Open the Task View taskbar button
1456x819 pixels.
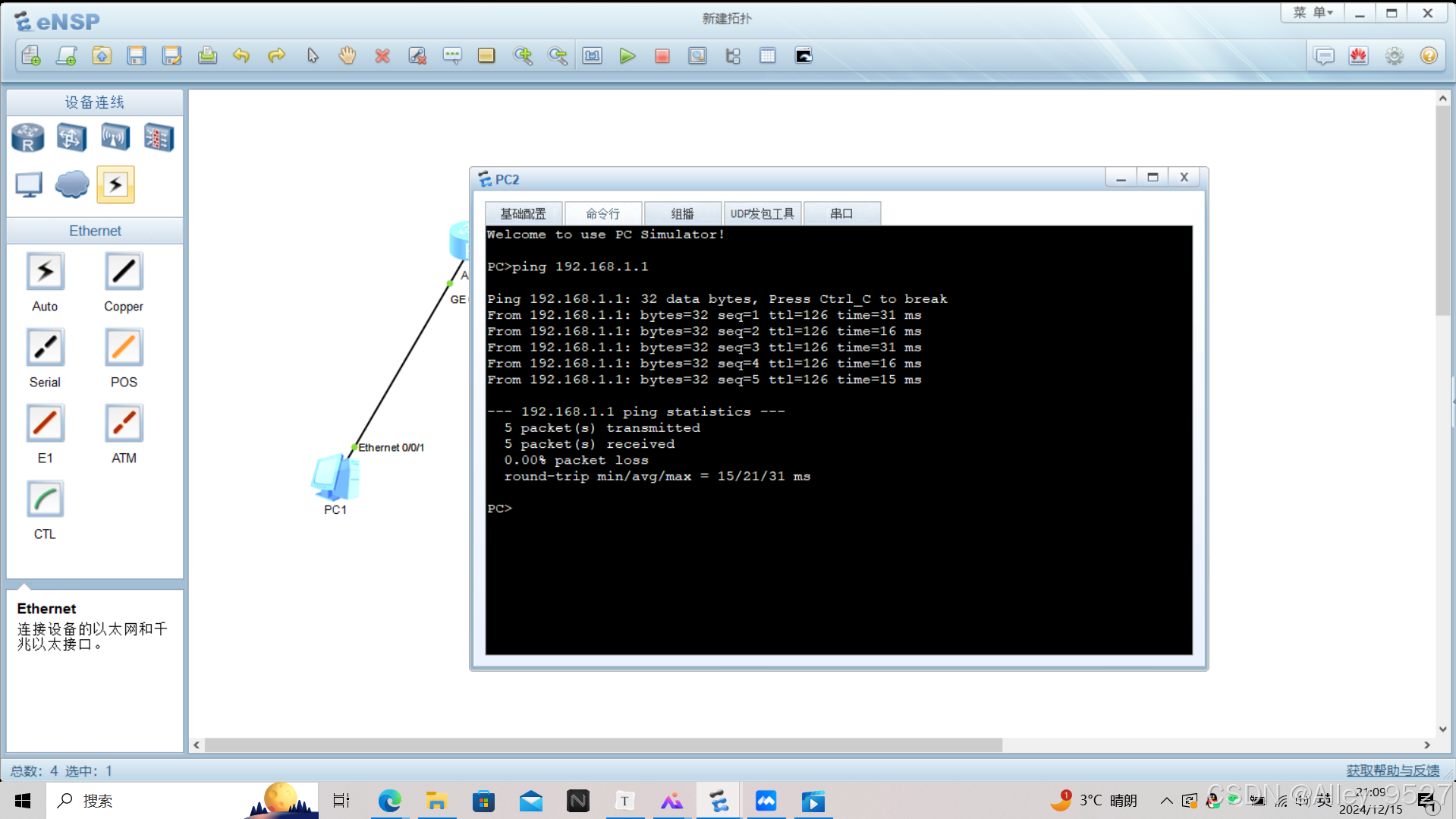[x=341, y=801]
